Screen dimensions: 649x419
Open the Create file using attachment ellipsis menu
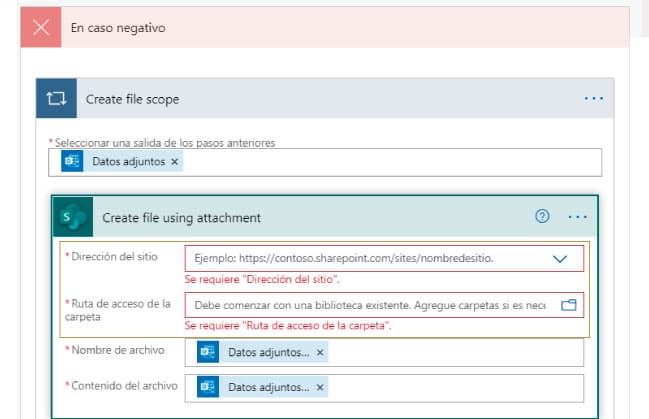tap(577, 217)
